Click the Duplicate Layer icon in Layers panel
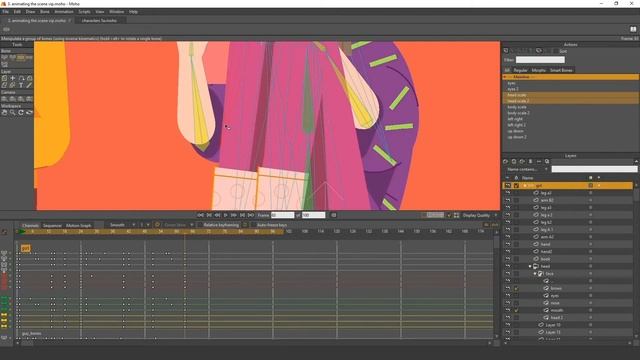Viewport: 640px width, 360px height. (514, 162)
